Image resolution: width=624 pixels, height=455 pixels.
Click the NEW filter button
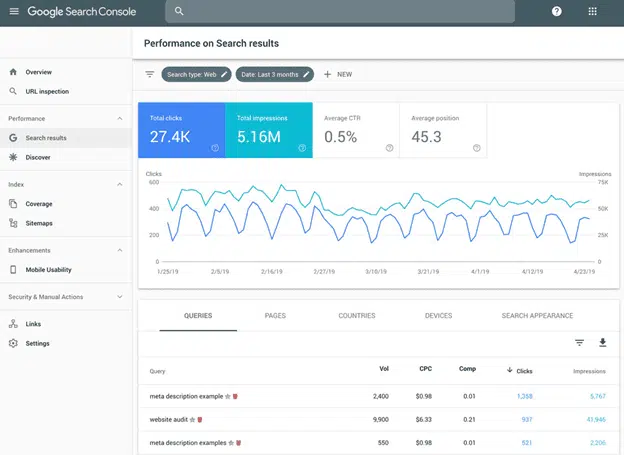pos(338,74)
